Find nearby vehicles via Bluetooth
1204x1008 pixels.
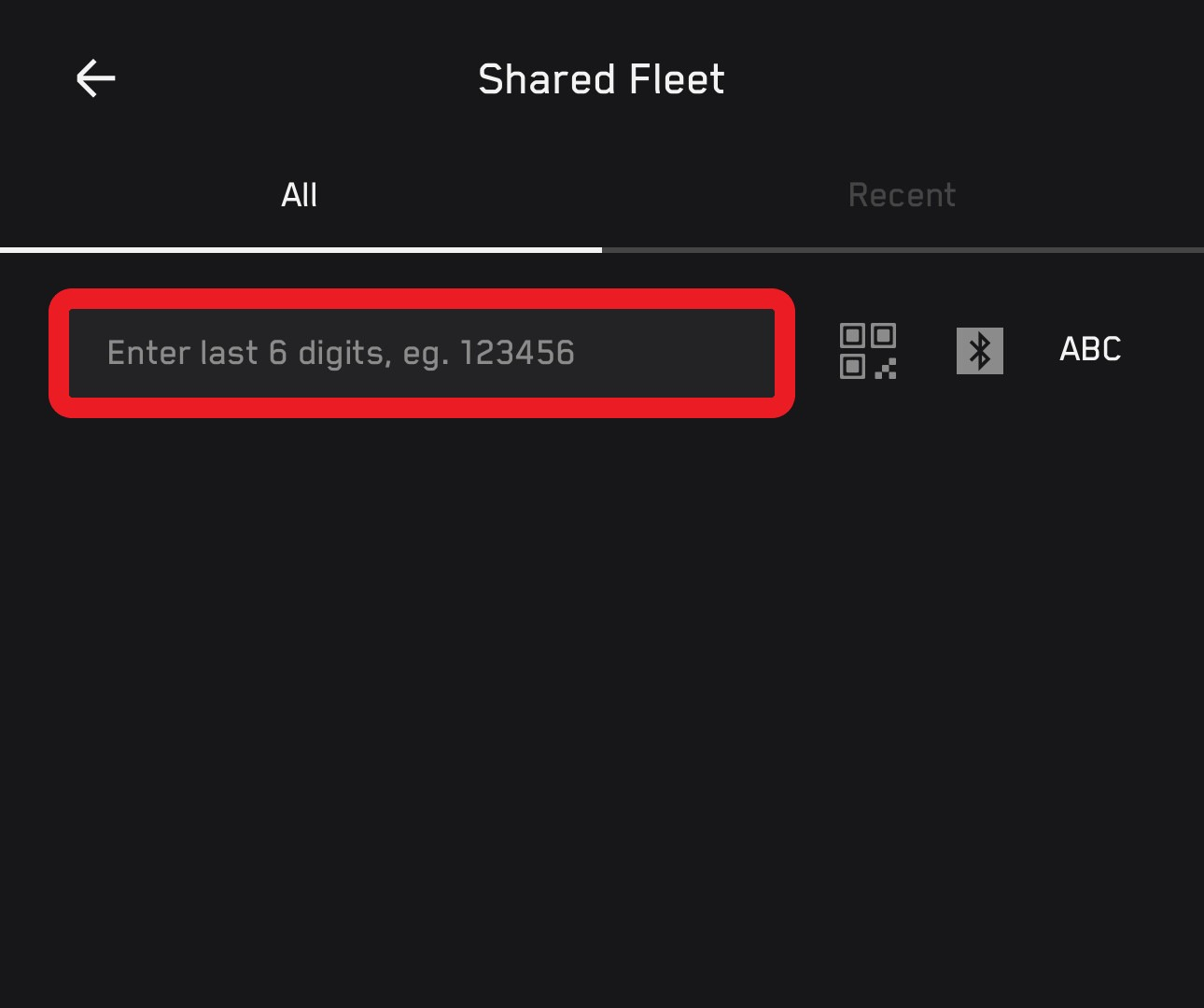[x=979, y=351]
